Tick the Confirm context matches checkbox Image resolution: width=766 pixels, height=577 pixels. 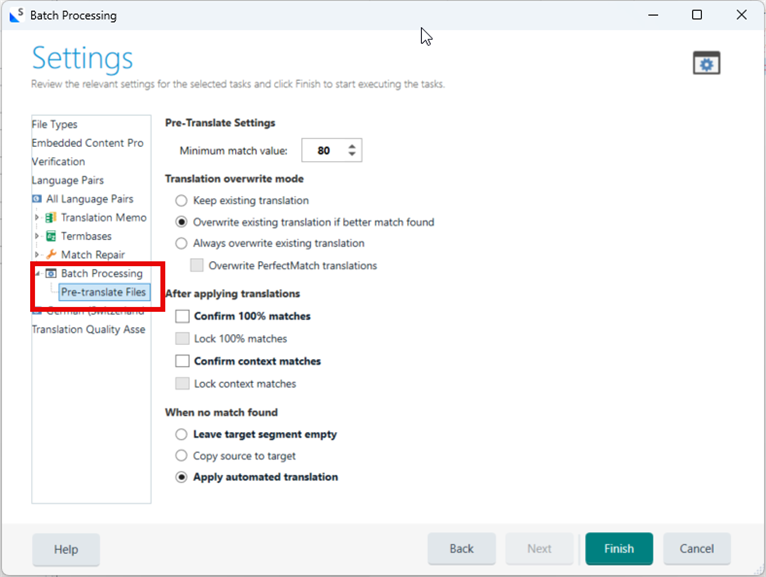tap(182, 361)
